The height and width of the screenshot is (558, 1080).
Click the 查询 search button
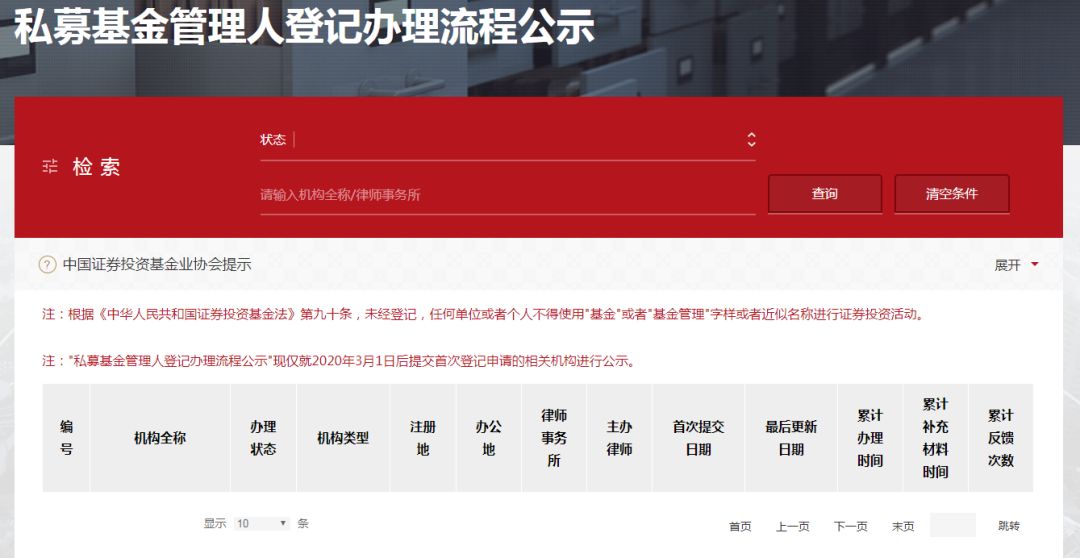pyautogui.click(x=824, y=194)
